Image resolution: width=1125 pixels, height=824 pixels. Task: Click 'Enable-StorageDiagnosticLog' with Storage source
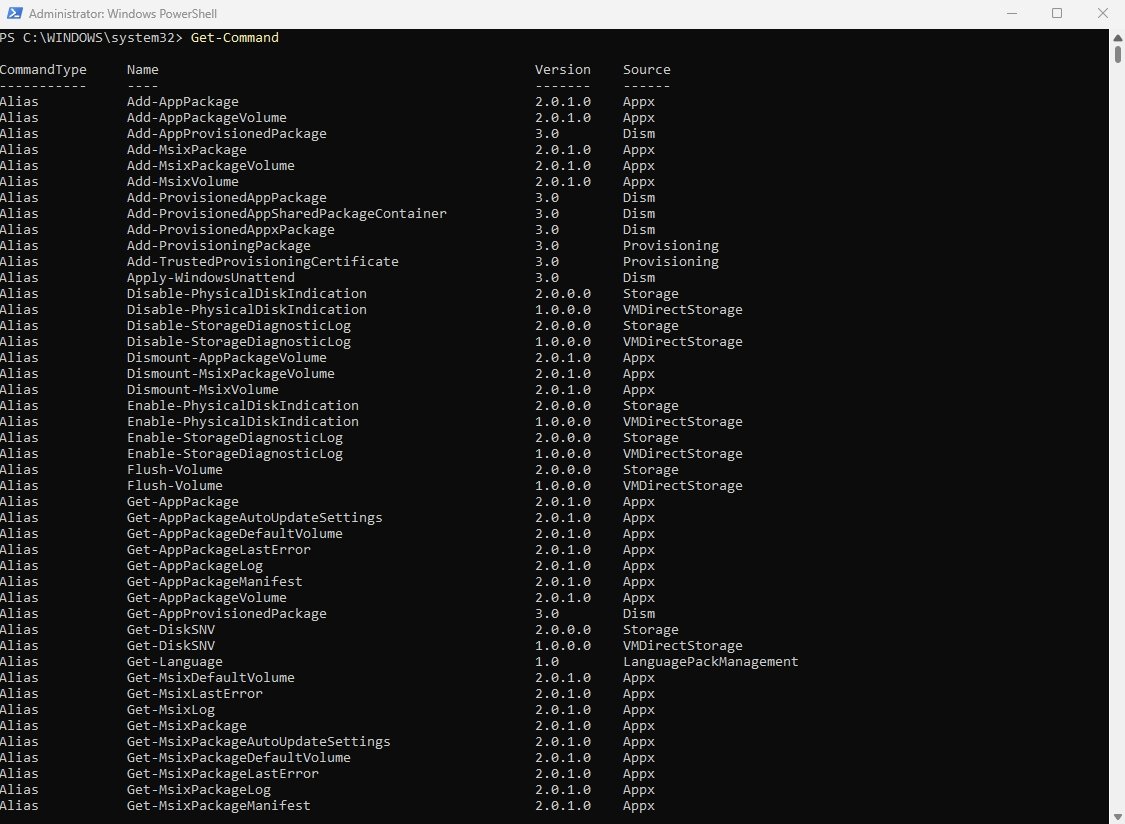tap(235, 438)
